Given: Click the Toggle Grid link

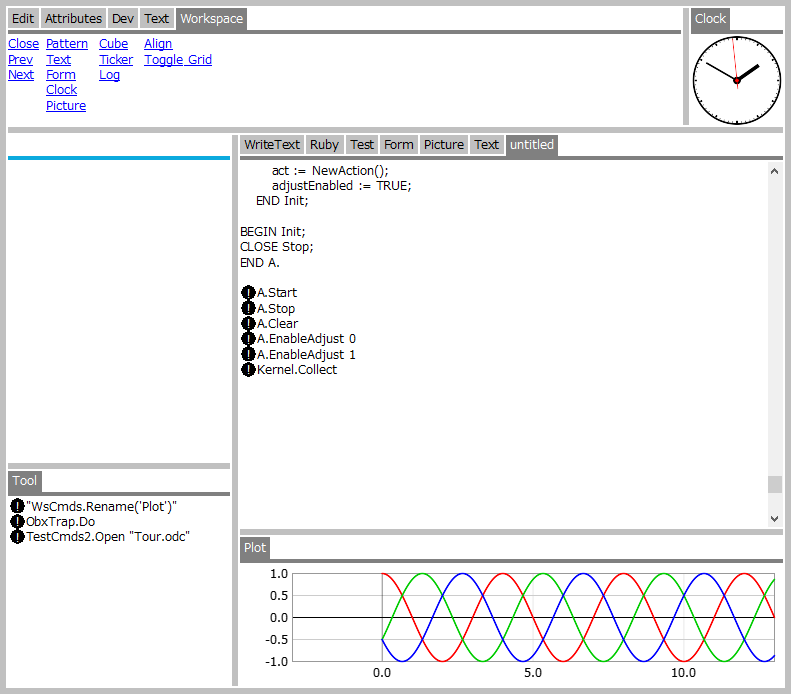Looking at the screenshot, I should pyautogui.click(x=177, y=60).
